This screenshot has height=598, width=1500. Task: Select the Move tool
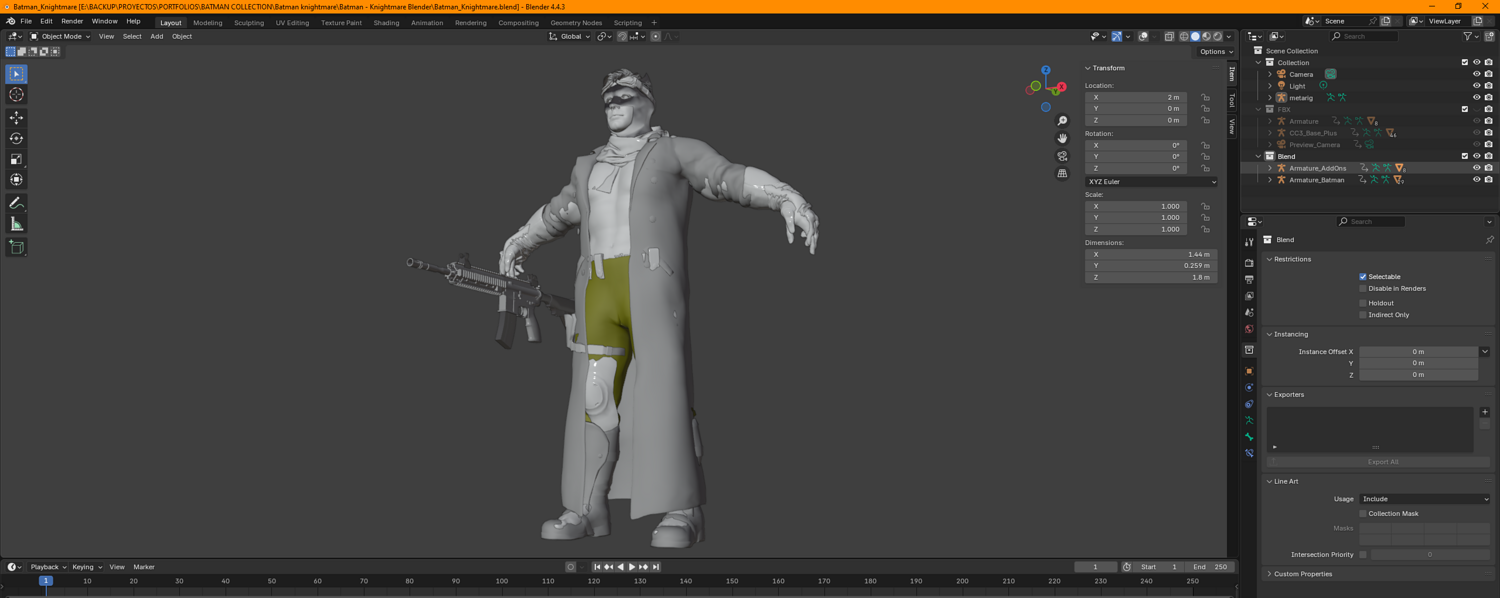(16, 118)
